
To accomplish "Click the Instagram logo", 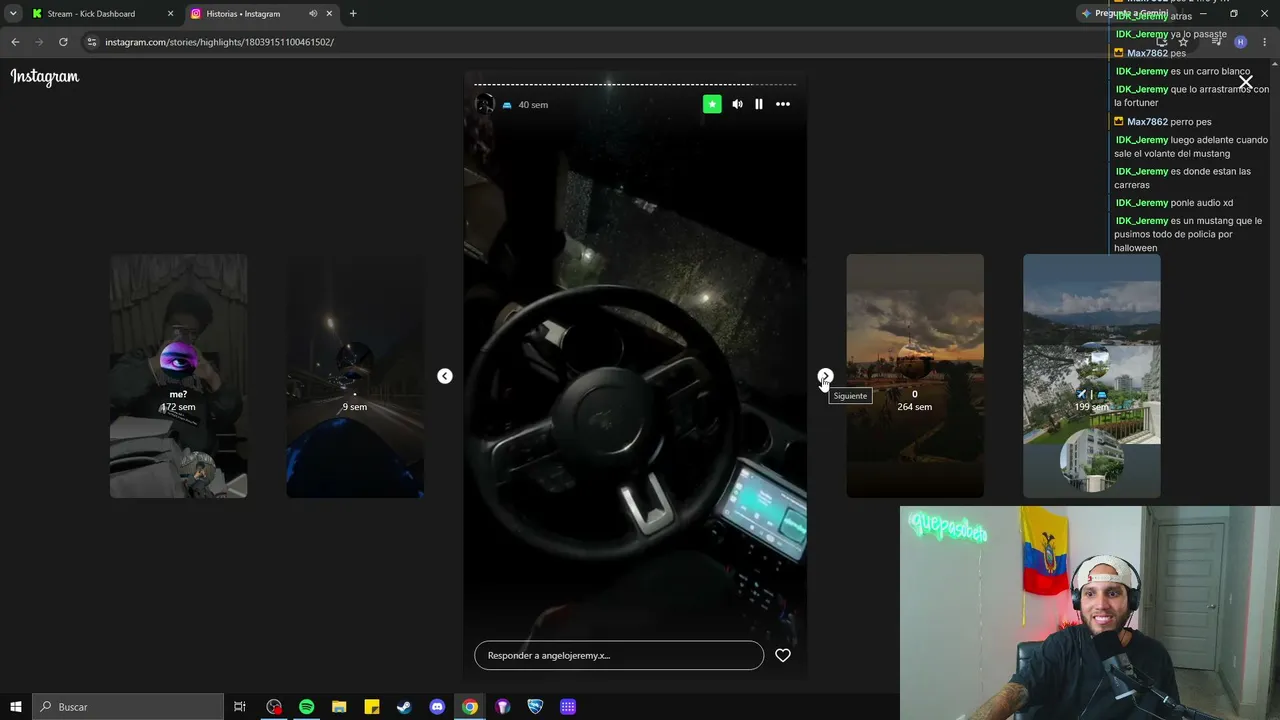I will point(45,77).
